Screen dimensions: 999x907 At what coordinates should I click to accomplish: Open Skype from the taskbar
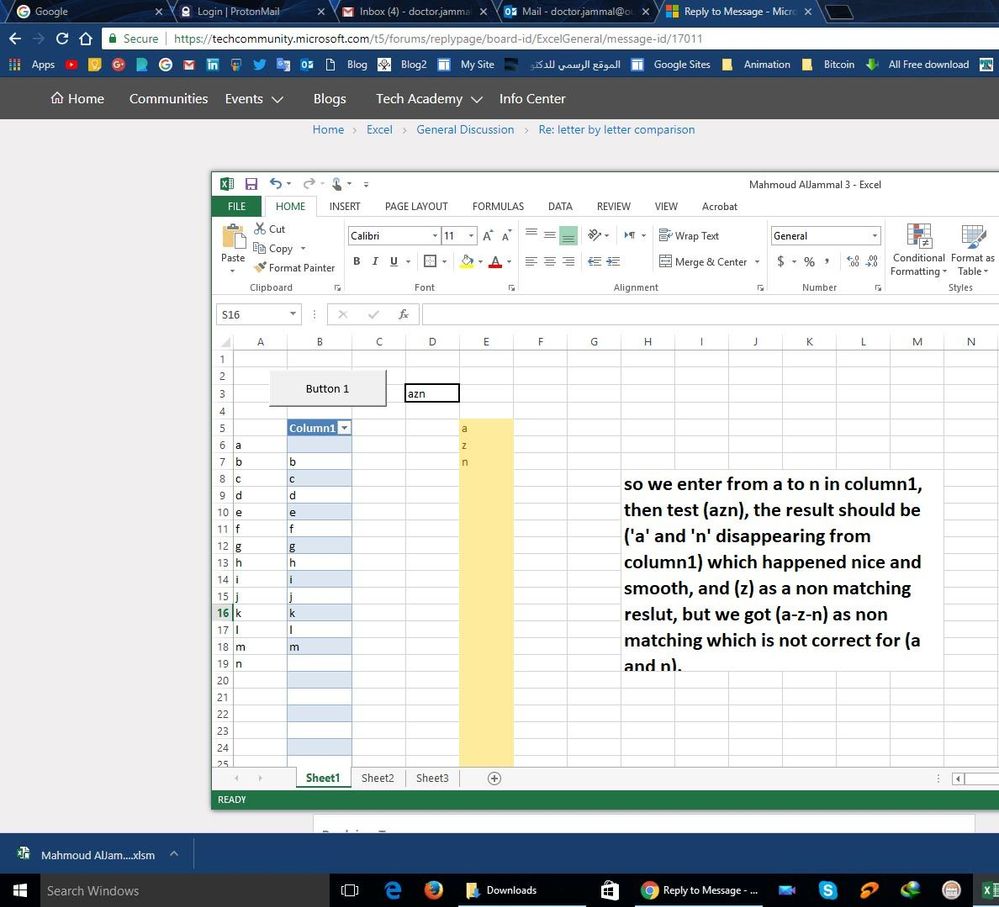point(828,890)
